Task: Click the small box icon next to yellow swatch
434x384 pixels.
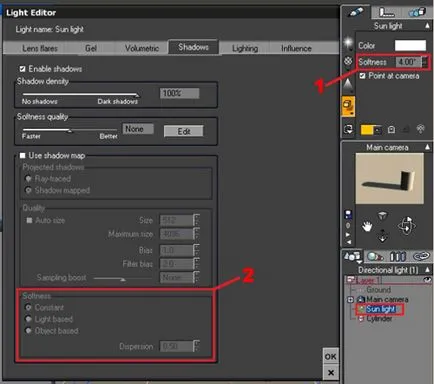Action: 378,130
